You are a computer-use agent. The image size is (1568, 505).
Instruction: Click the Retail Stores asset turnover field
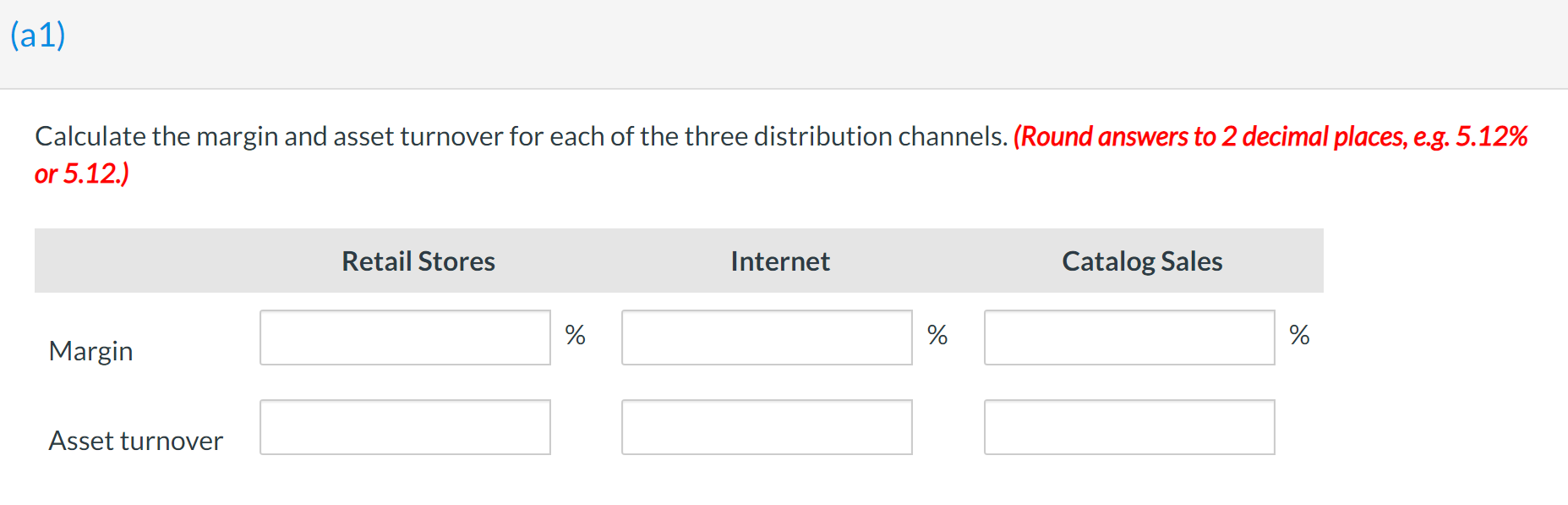pyautogui.click(x=405, y=427)
